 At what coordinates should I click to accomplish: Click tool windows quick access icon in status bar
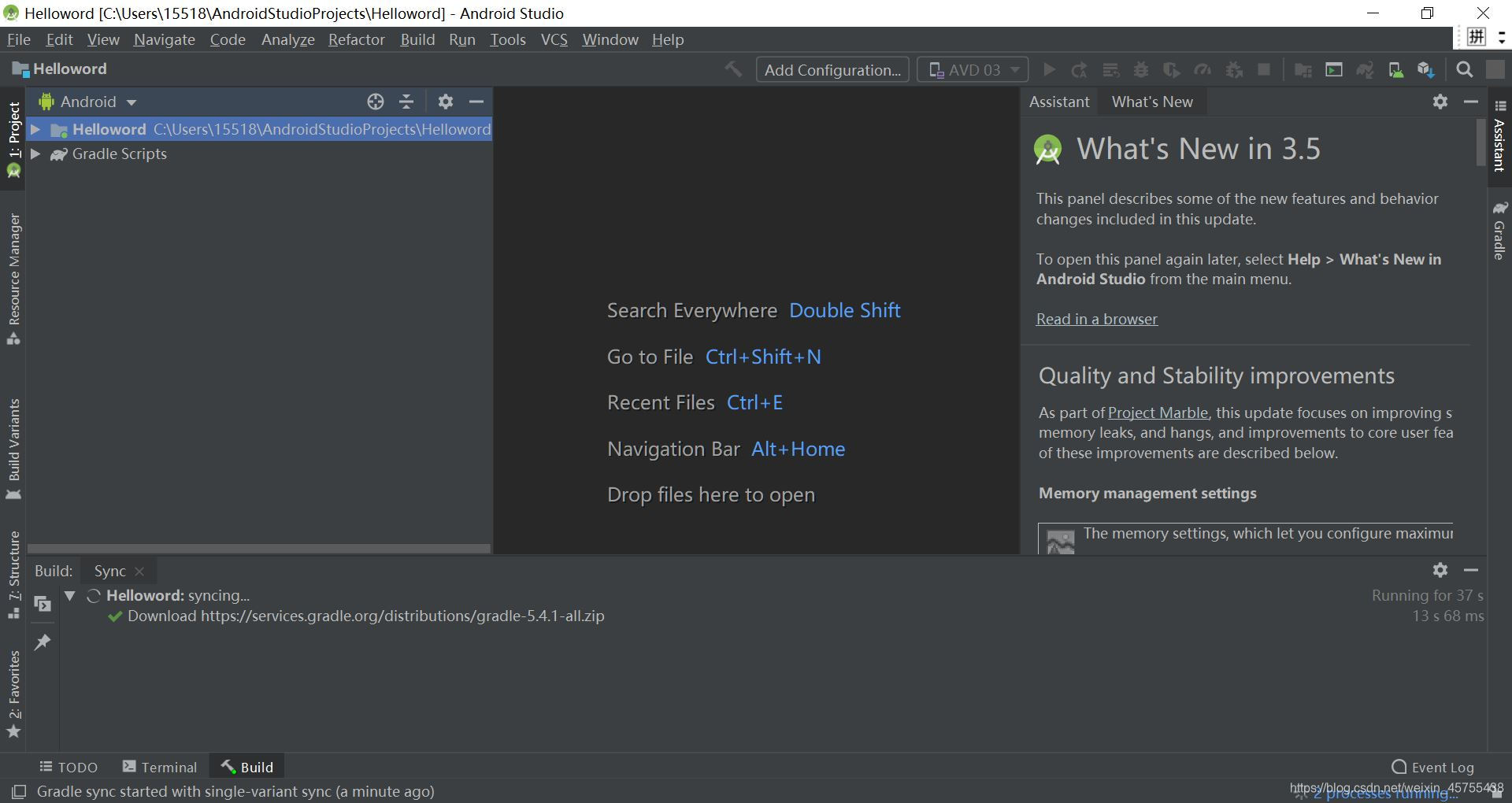click(19, 791)
